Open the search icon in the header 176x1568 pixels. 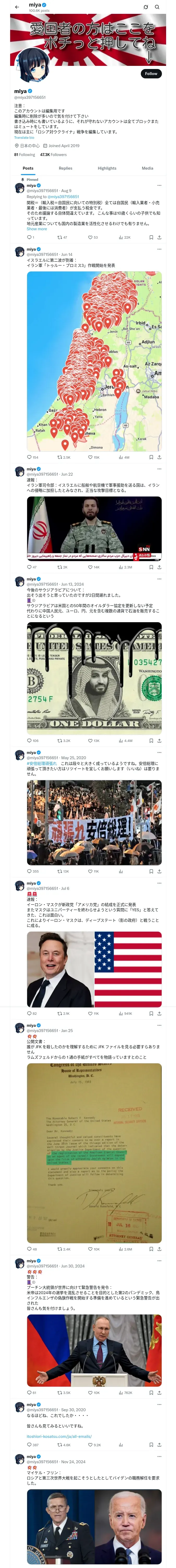(x=157, y=7)
